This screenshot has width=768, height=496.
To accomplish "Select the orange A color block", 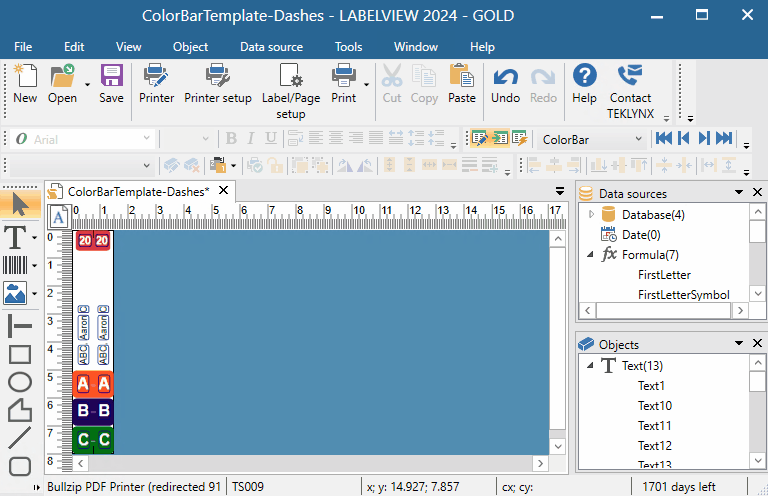I will pyautogui.click(x=93, y=384).
